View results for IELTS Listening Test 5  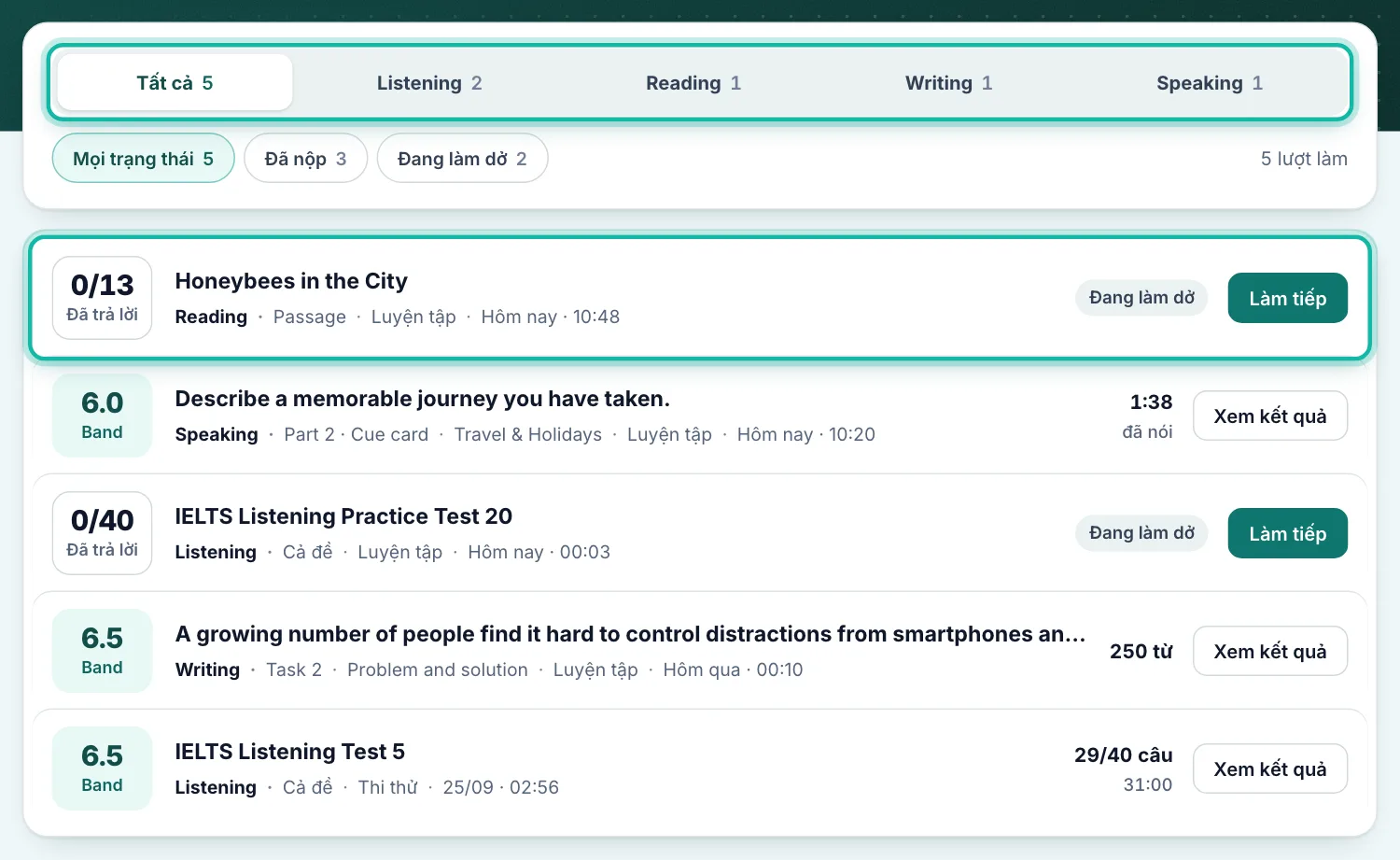[x=1269, y=768]
